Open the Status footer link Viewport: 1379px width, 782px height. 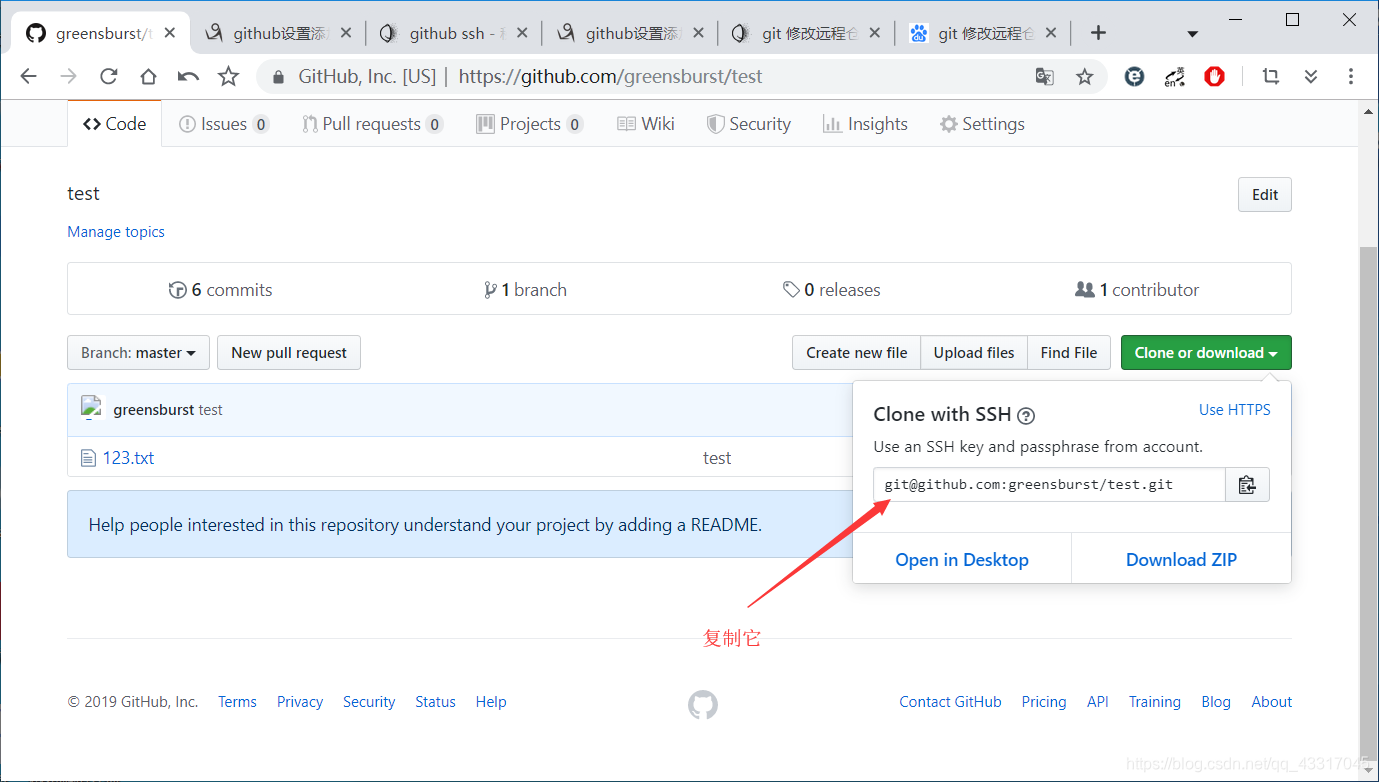435,702
